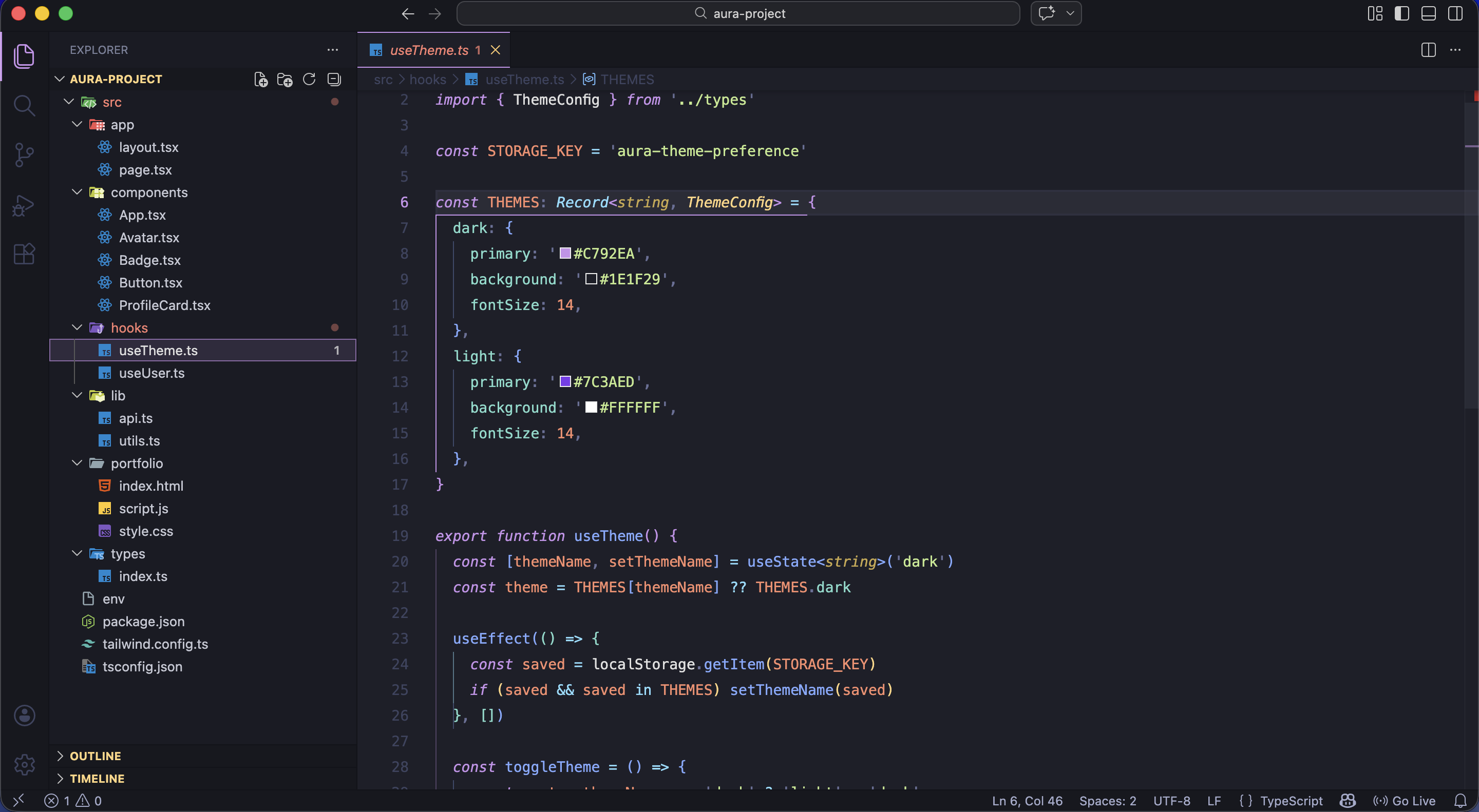
Task: Click the New Folder icon in explorer
Action: (285, 79)
